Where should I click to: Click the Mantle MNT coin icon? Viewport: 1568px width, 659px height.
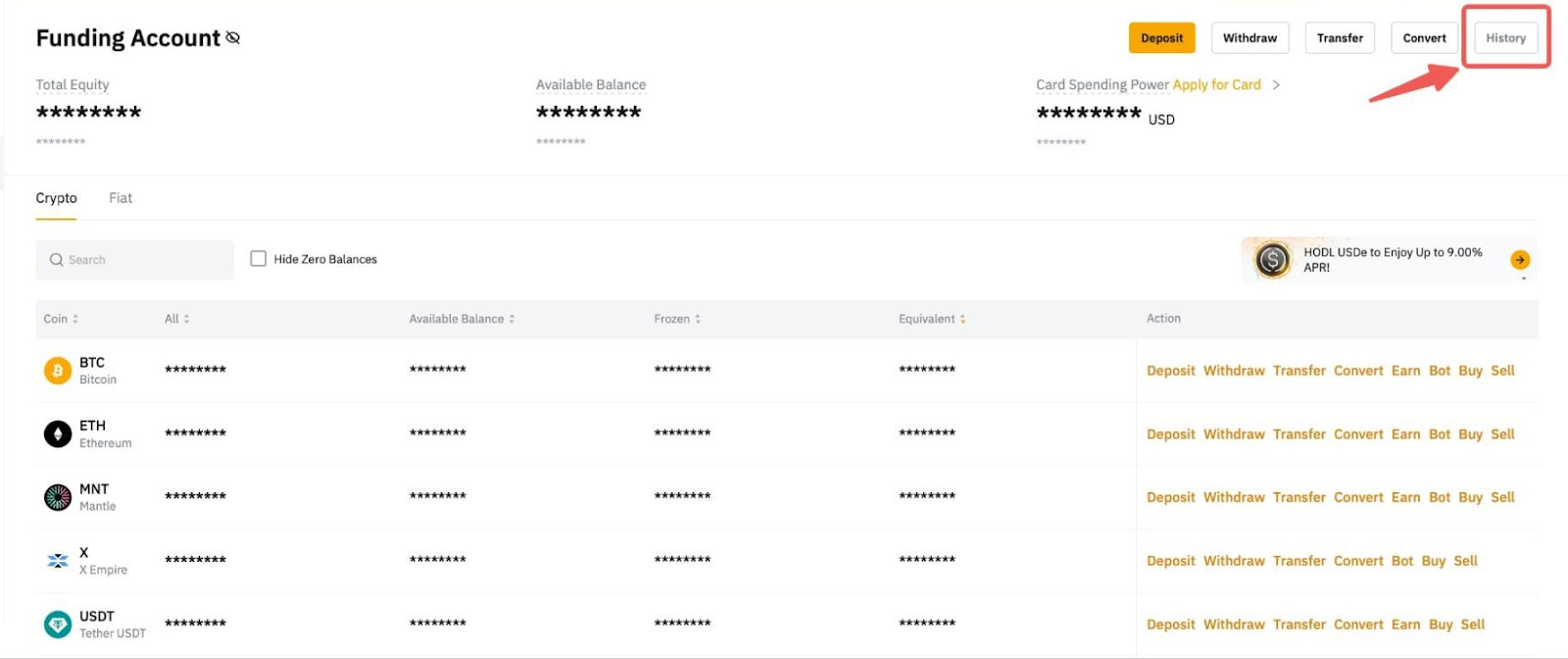58,497
